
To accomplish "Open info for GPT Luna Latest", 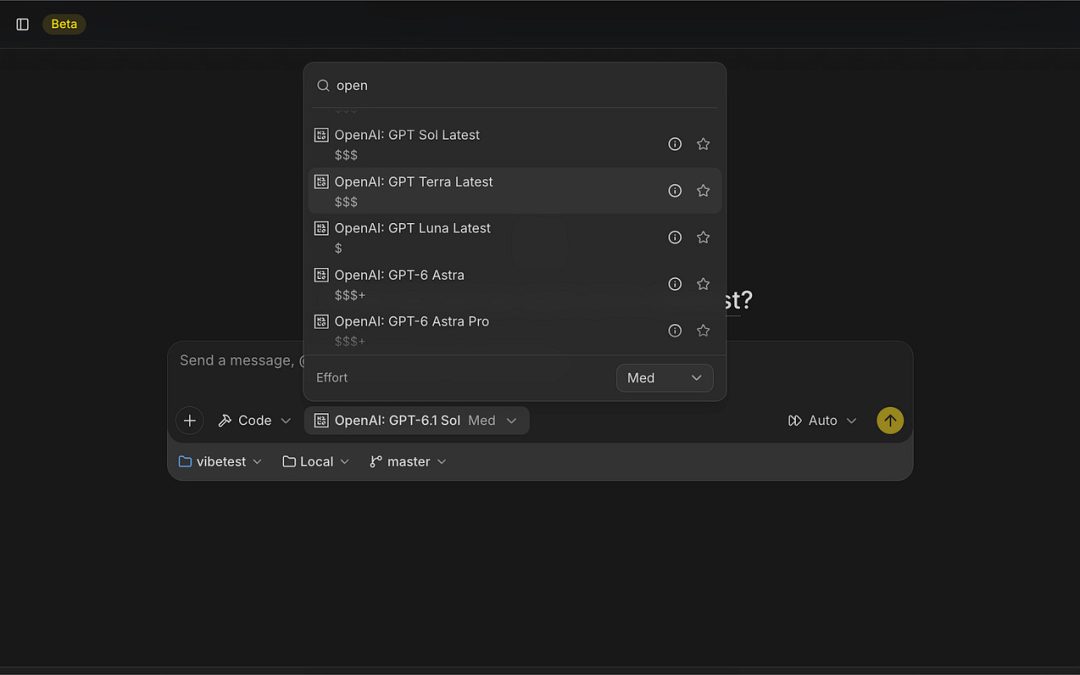I will click(x=675, y=237).
